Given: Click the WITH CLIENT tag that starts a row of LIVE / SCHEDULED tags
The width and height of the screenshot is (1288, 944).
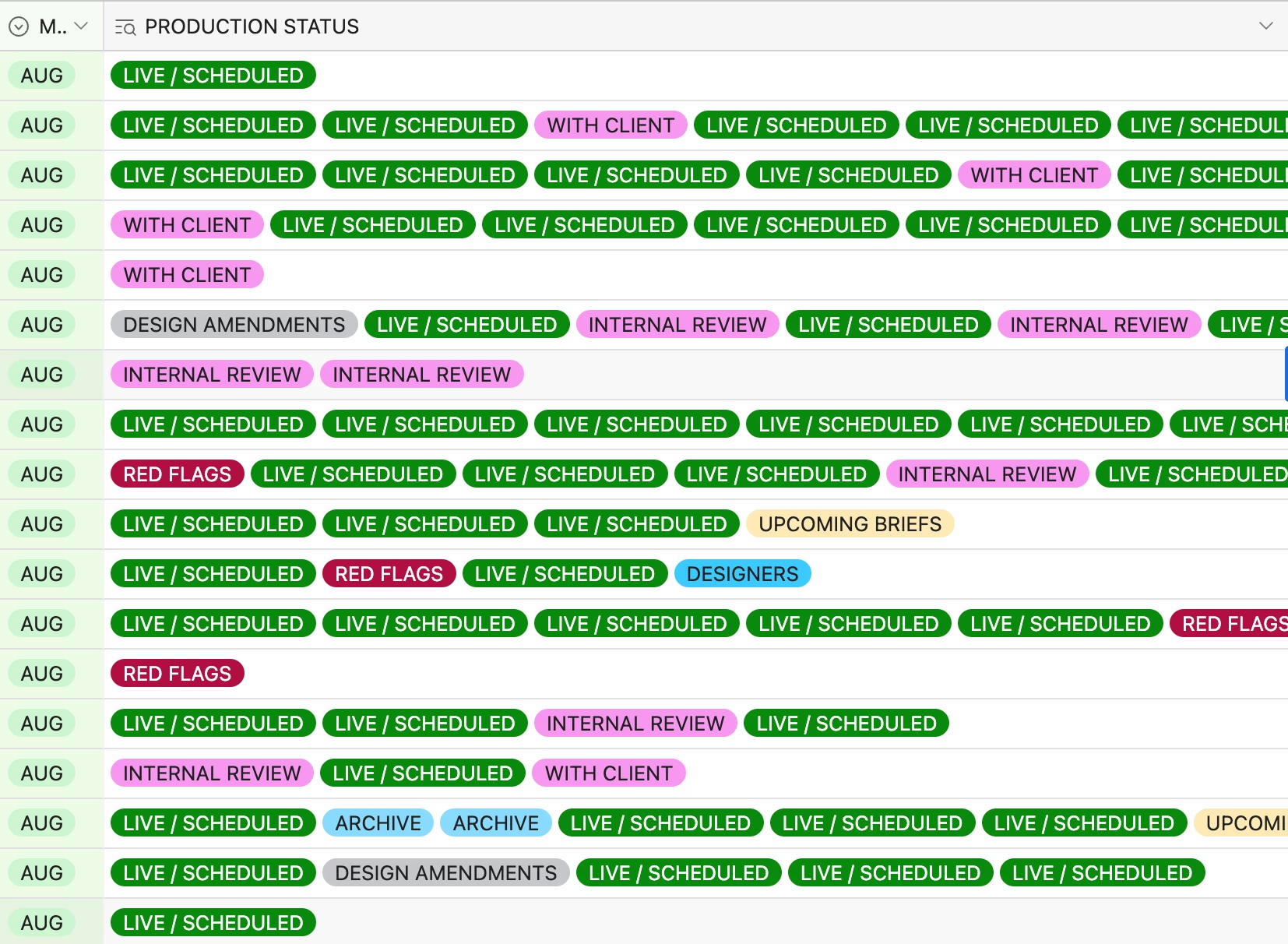Looking at the screenshot, I should (188, 225).
